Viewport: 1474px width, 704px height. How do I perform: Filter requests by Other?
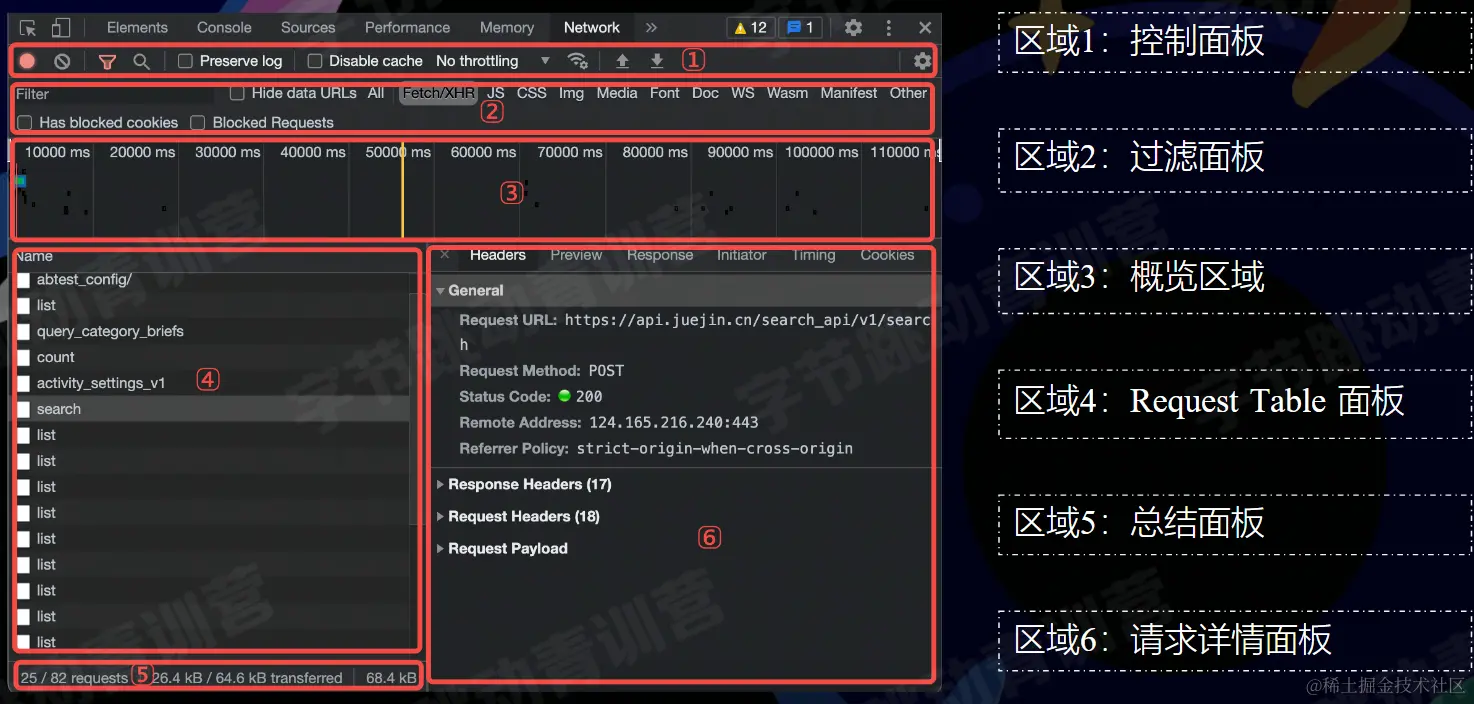[x=908, y=93]
